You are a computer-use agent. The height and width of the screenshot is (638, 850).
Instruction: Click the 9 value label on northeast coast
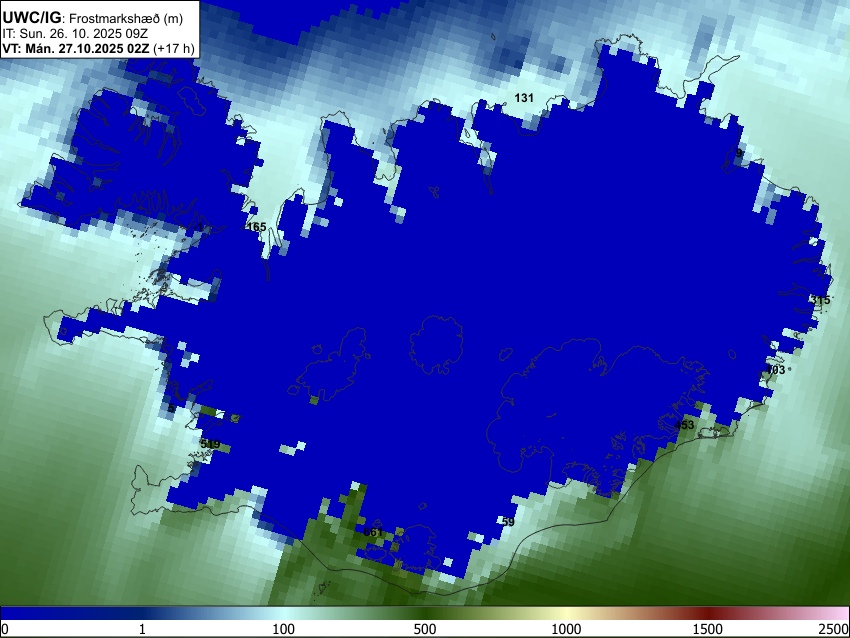(x=739, y=153)
